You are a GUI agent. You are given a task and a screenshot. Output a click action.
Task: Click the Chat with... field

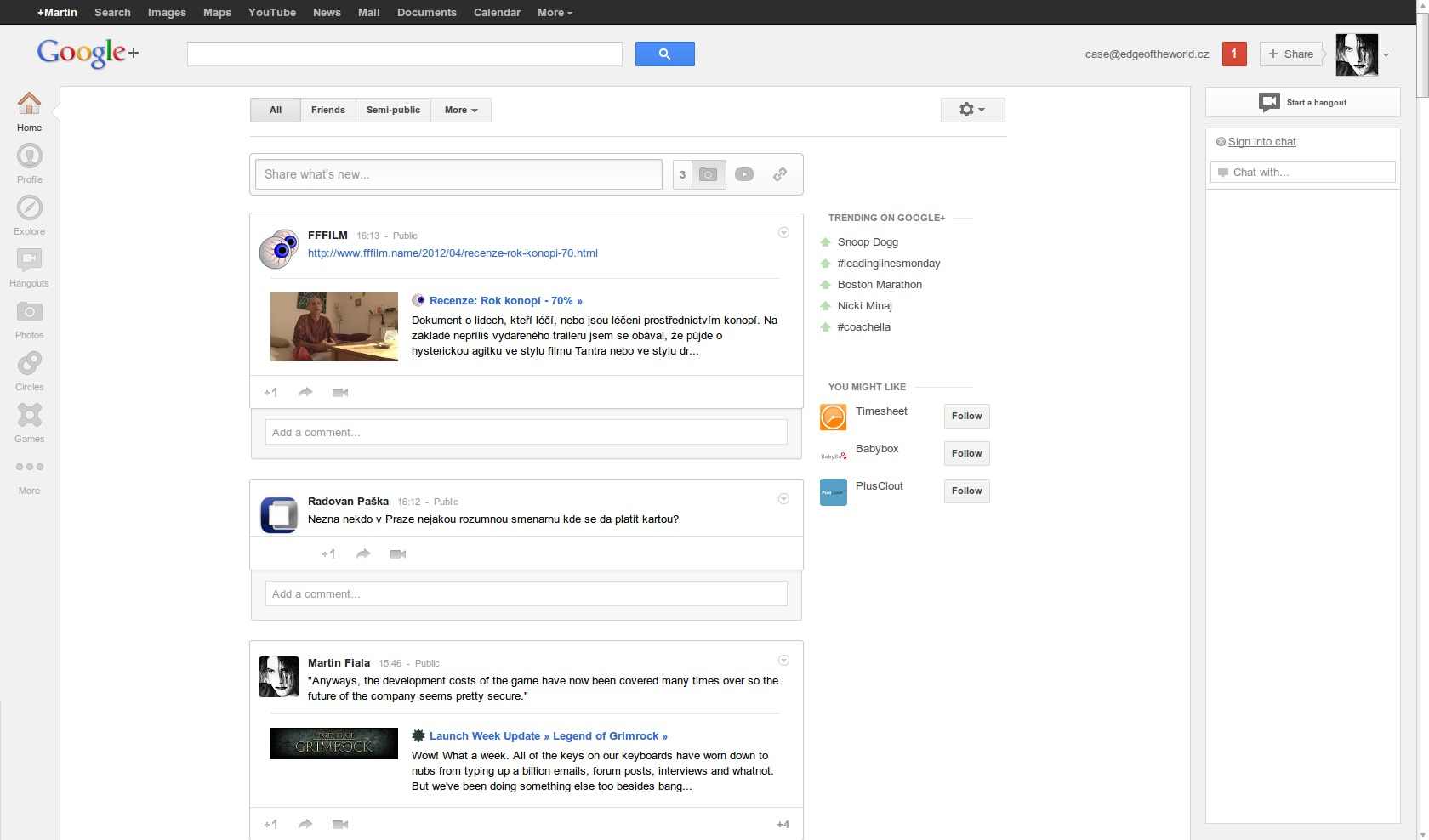pyautogui.click(x=1303, y=172)
